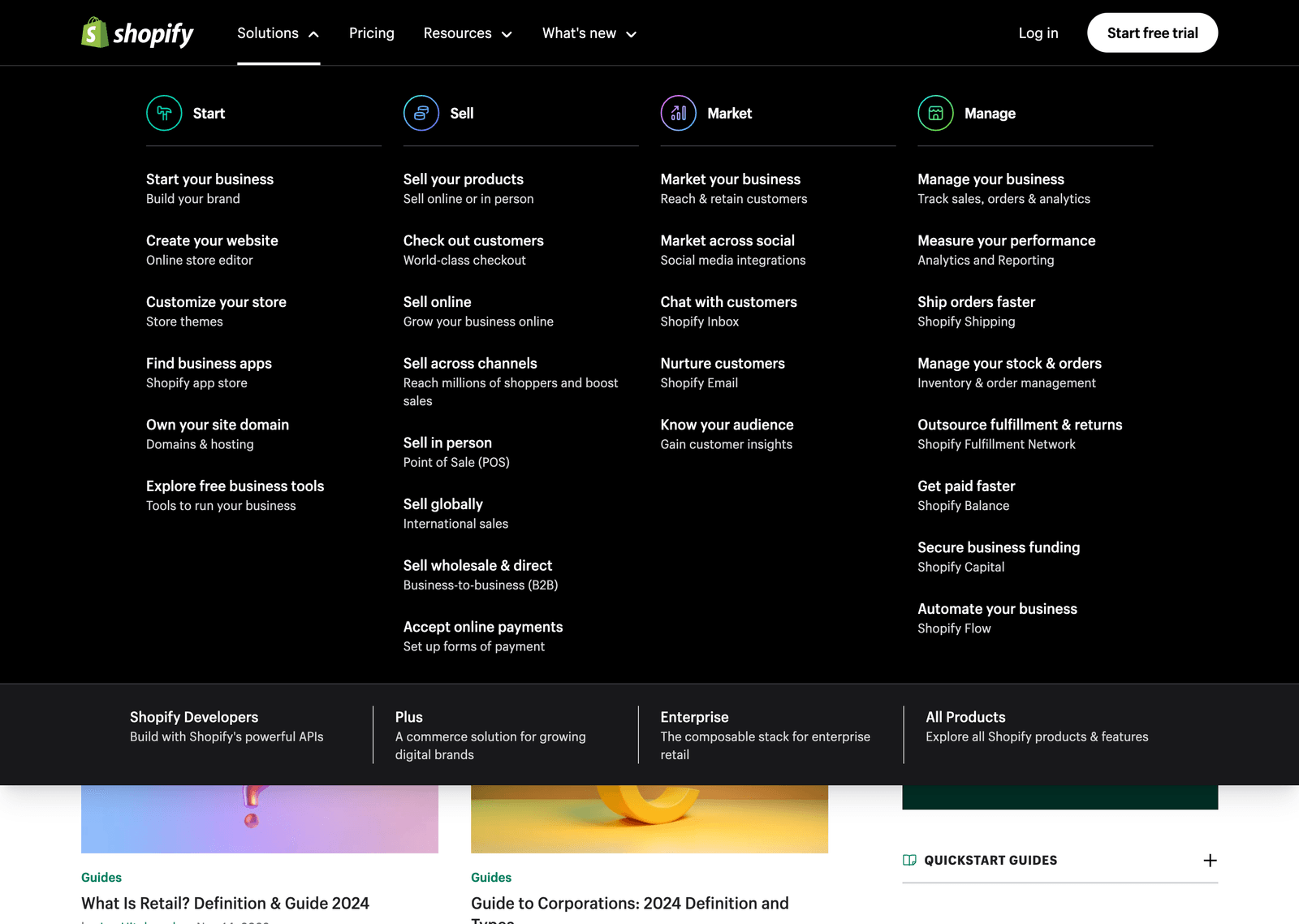The height and width of the screenshot is (924, 1299).
Task: Click the Market column heading
Action: (x=729, y=114)
